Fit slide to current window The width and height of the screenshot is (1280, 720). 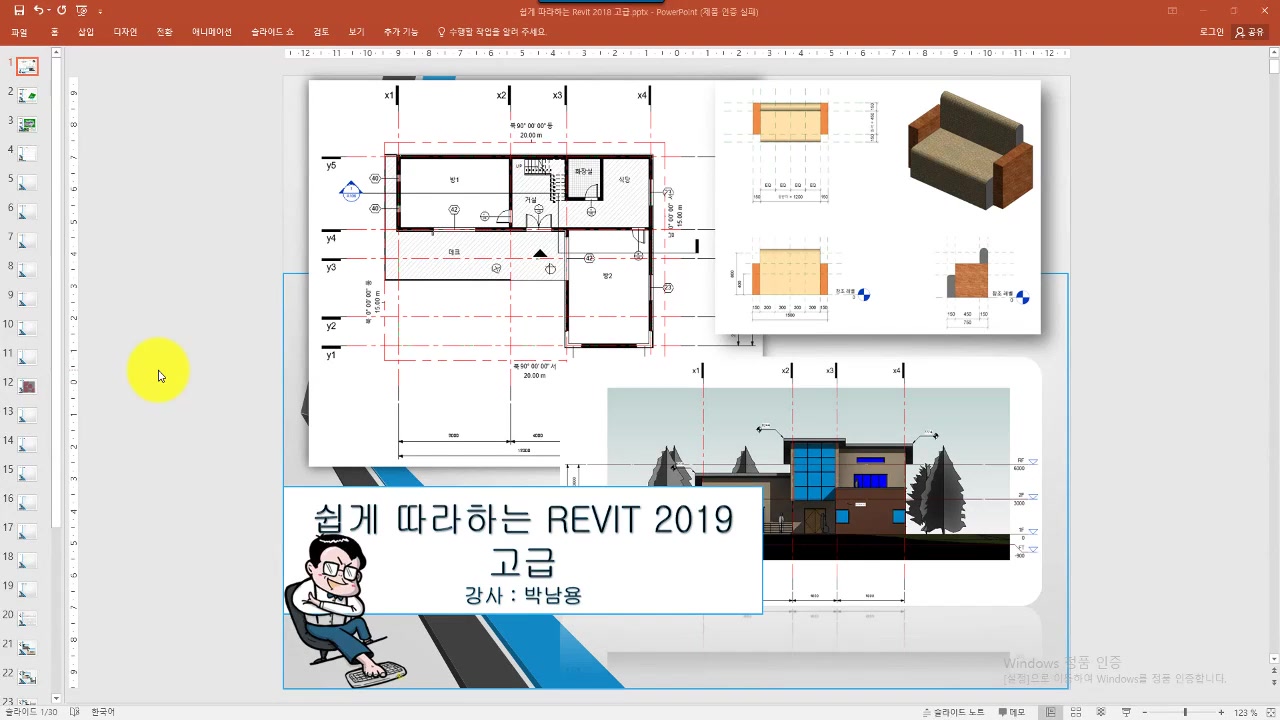(1271, 712)
